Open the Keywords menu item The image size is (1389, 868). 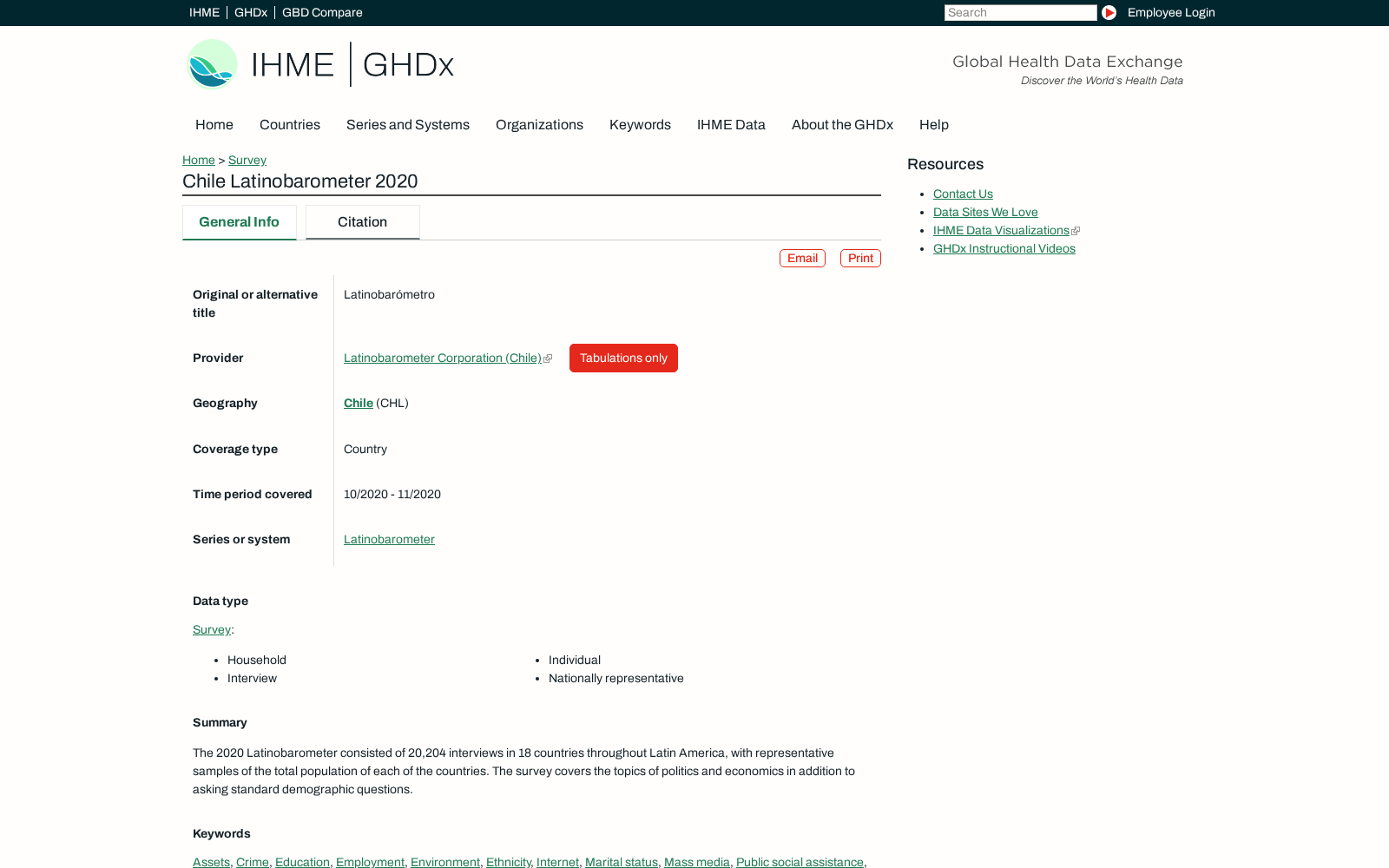[x=640, y=125]
